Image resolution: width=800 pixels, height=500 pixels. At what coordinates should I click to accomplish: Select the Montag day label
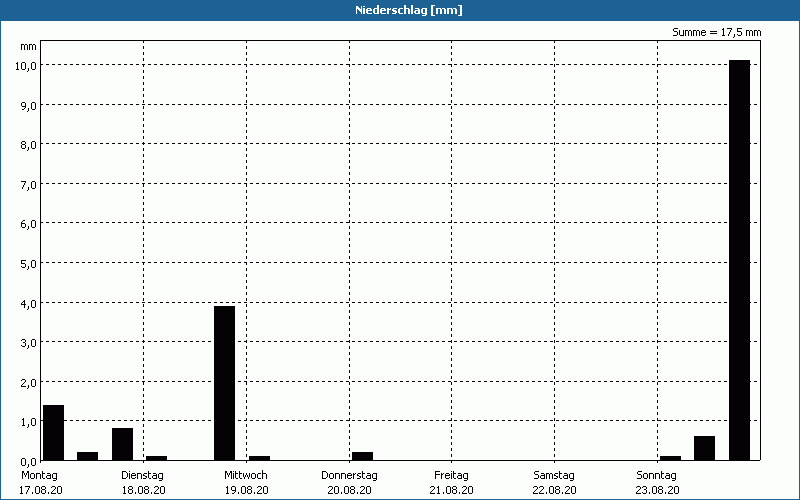pyautogui.click(x=39, y=476)
